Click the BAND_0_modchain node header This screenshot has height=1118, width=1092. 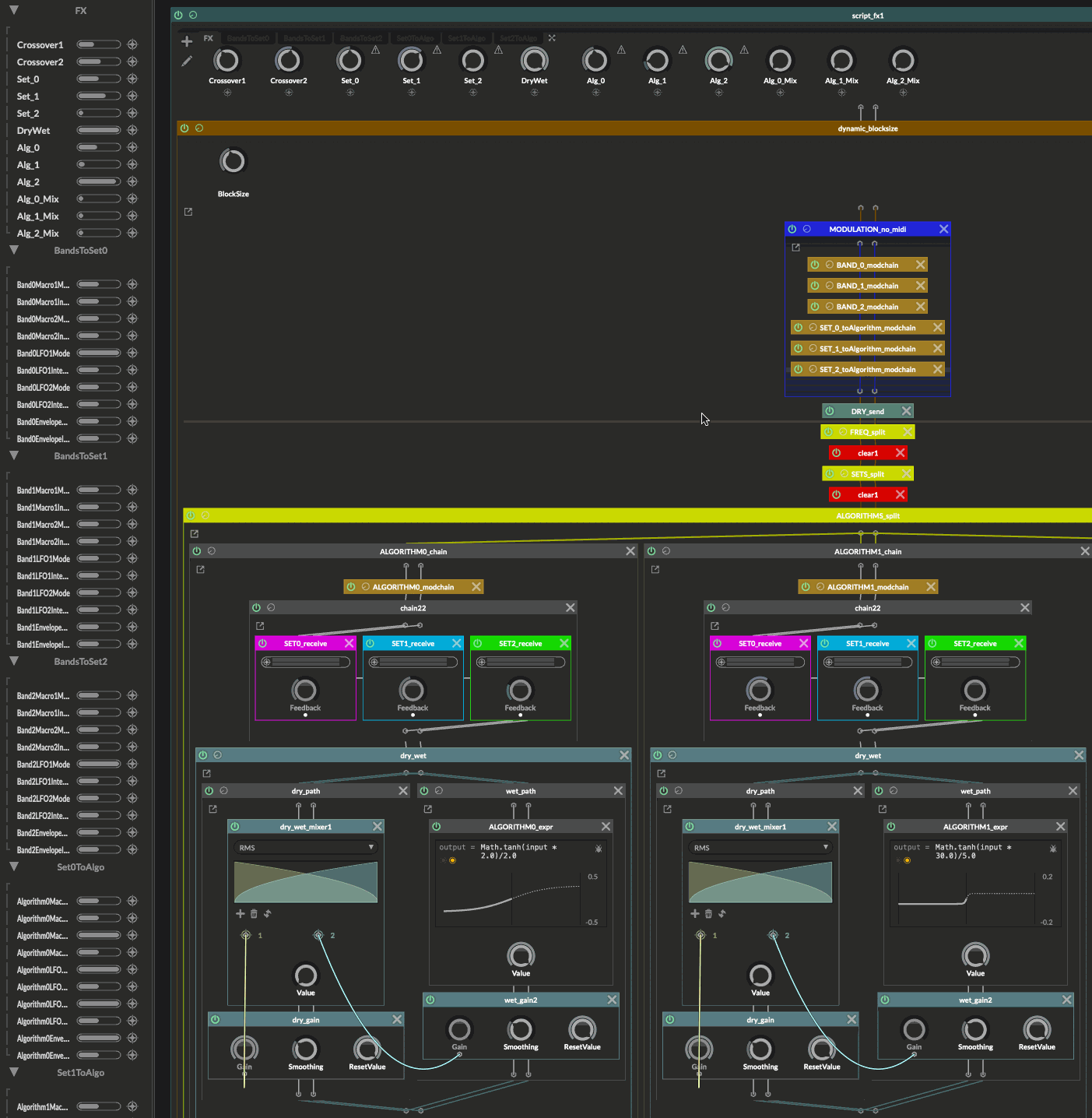[x=866, y=265]
